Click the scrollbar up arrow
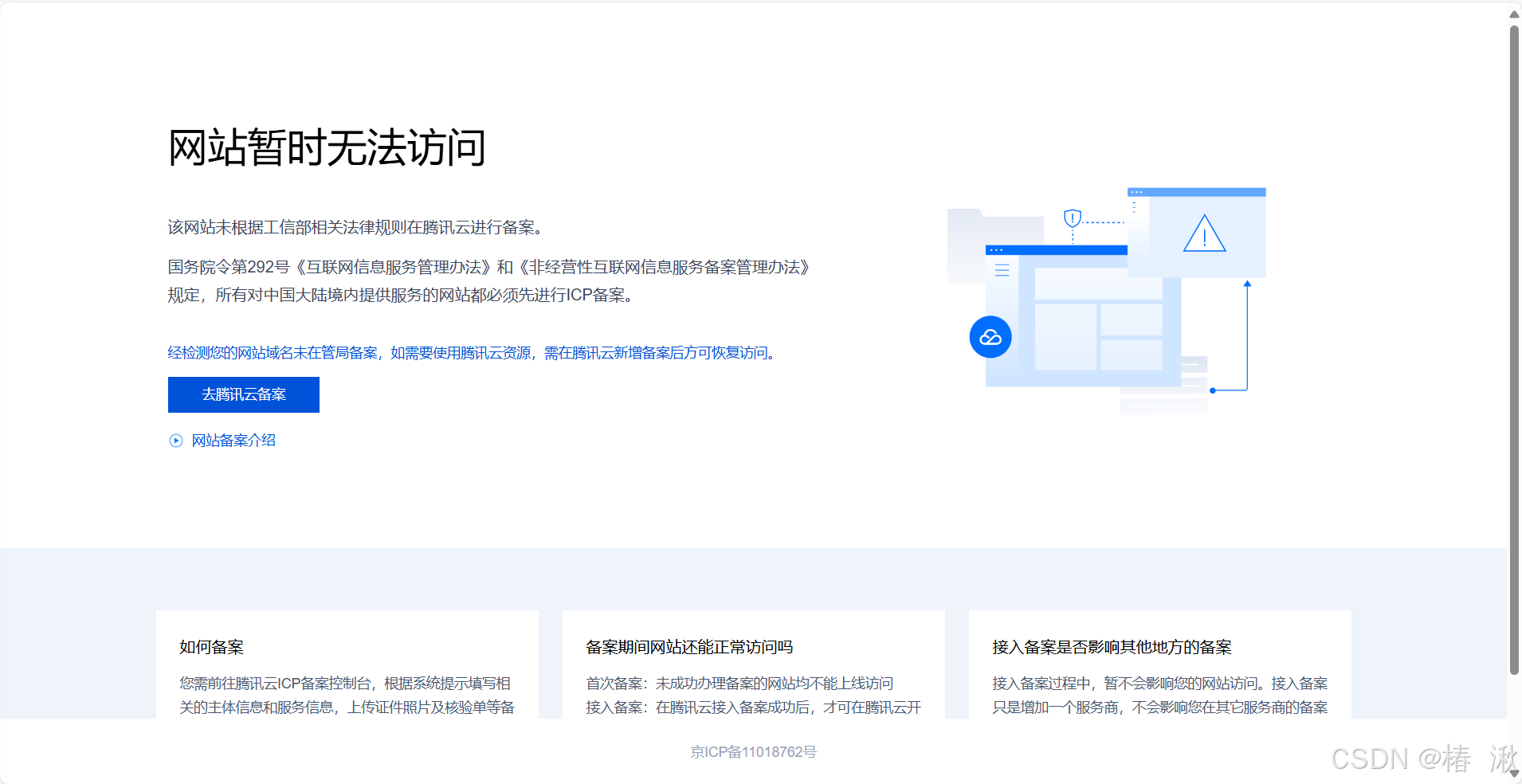 [x=1514, y=14]
